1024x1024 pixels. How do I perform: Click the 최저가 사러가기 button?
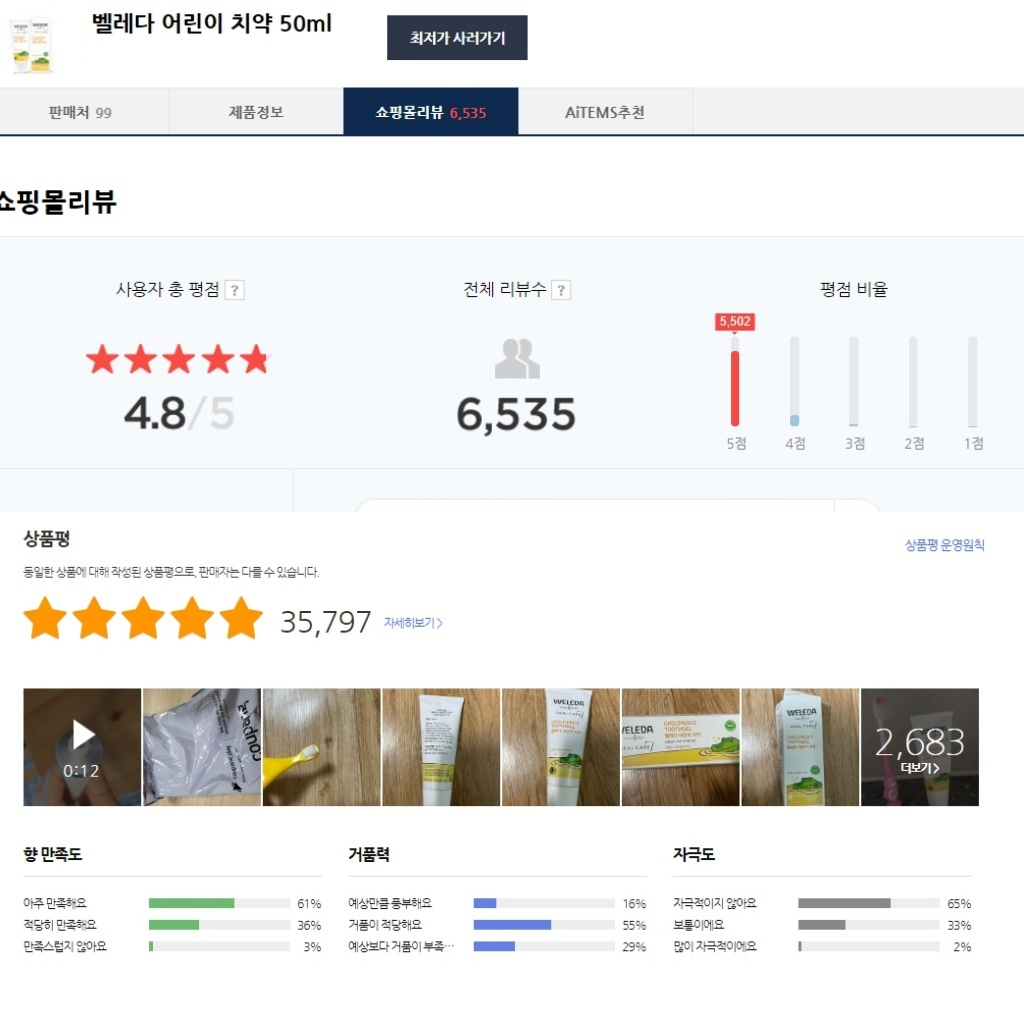(457, 38)
